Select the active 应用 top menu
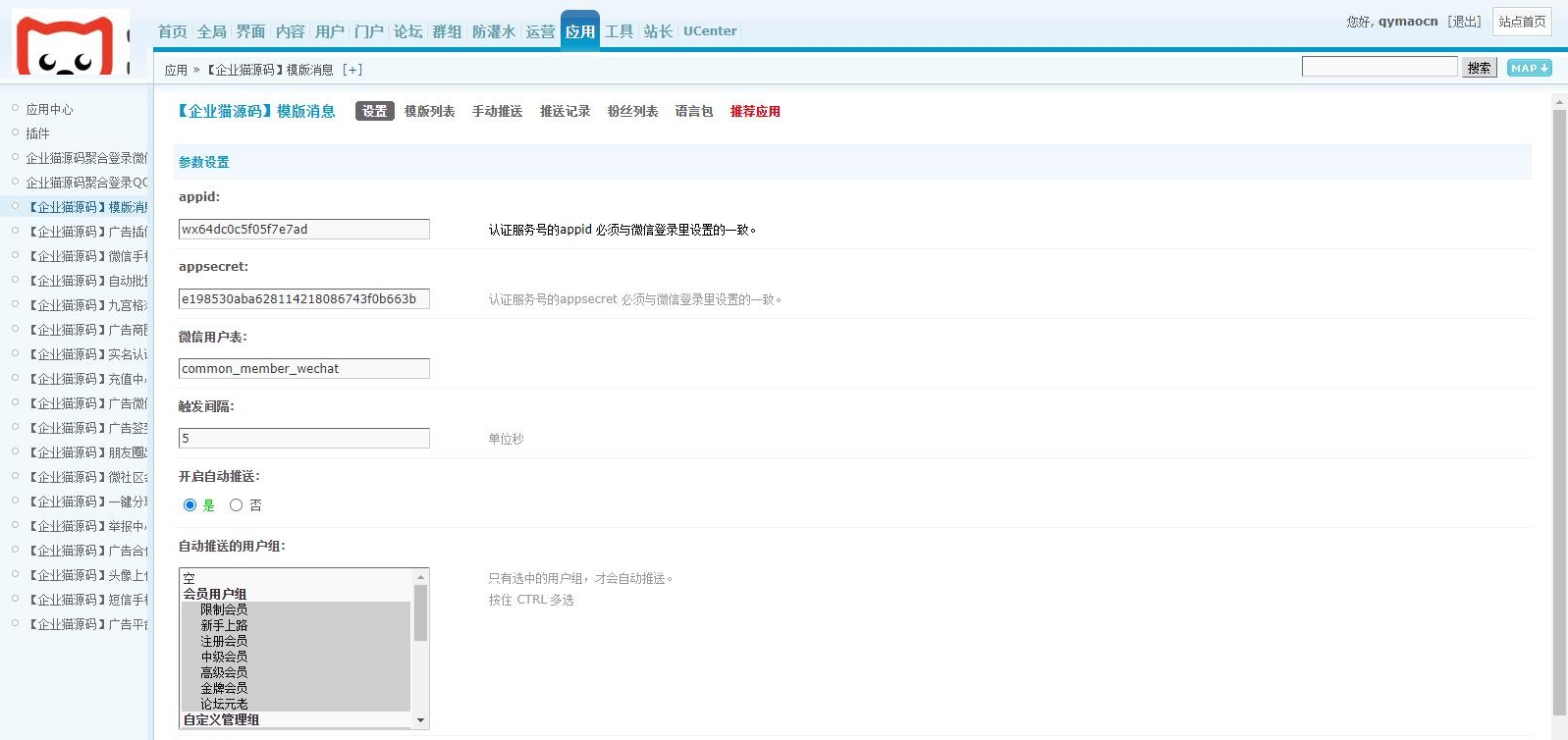 click(x=580, y=31)
